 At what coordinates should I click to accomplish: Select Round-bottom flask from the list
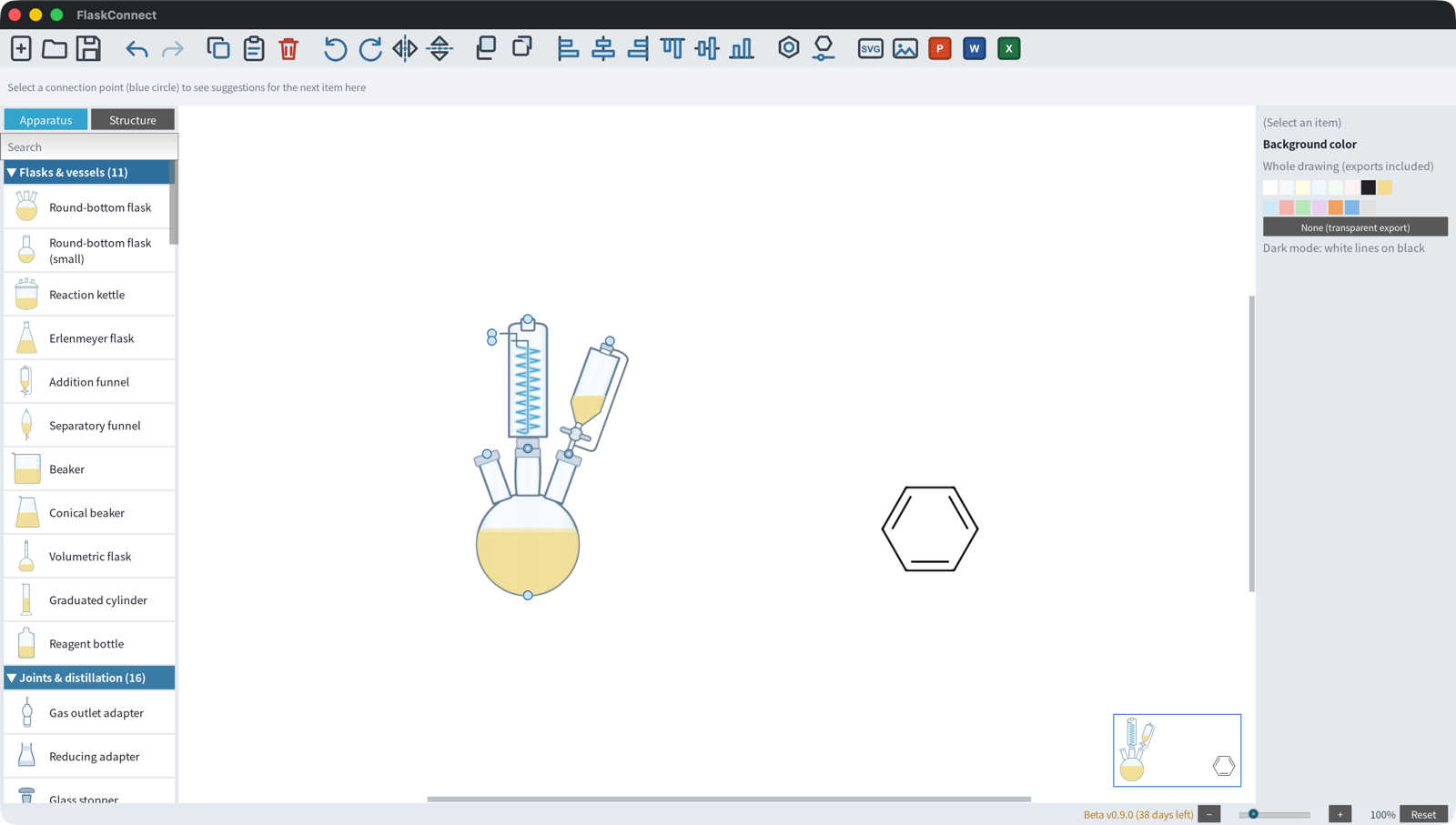(x=89, y=207)
